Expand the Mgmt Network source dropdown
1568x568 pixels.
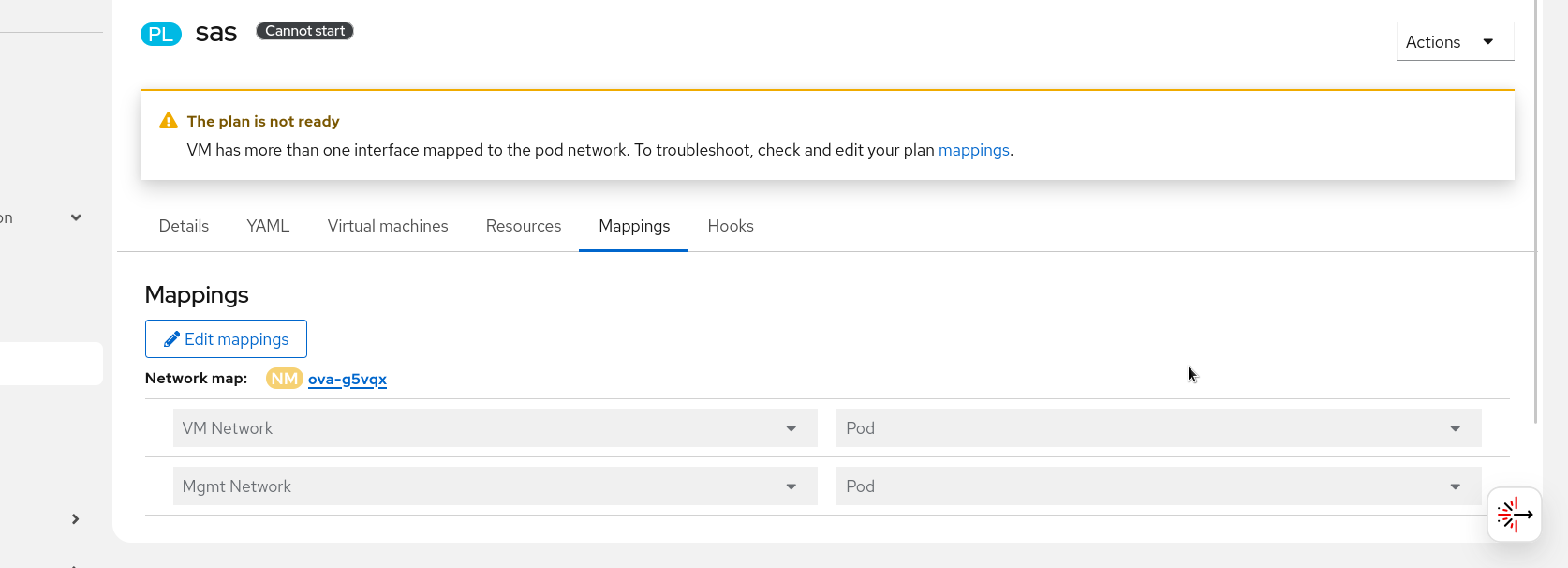(x=495, y=486)
